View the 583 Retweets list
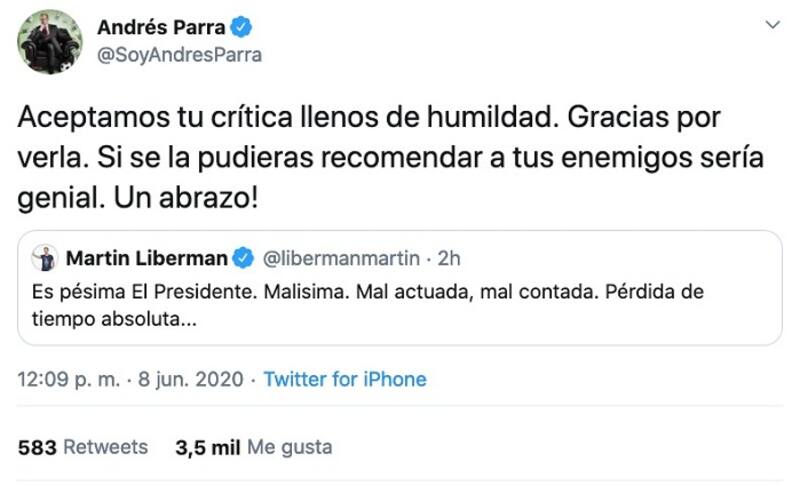This screenshot has height=486, width=800. pyautogui.click(x=83, y=448)
